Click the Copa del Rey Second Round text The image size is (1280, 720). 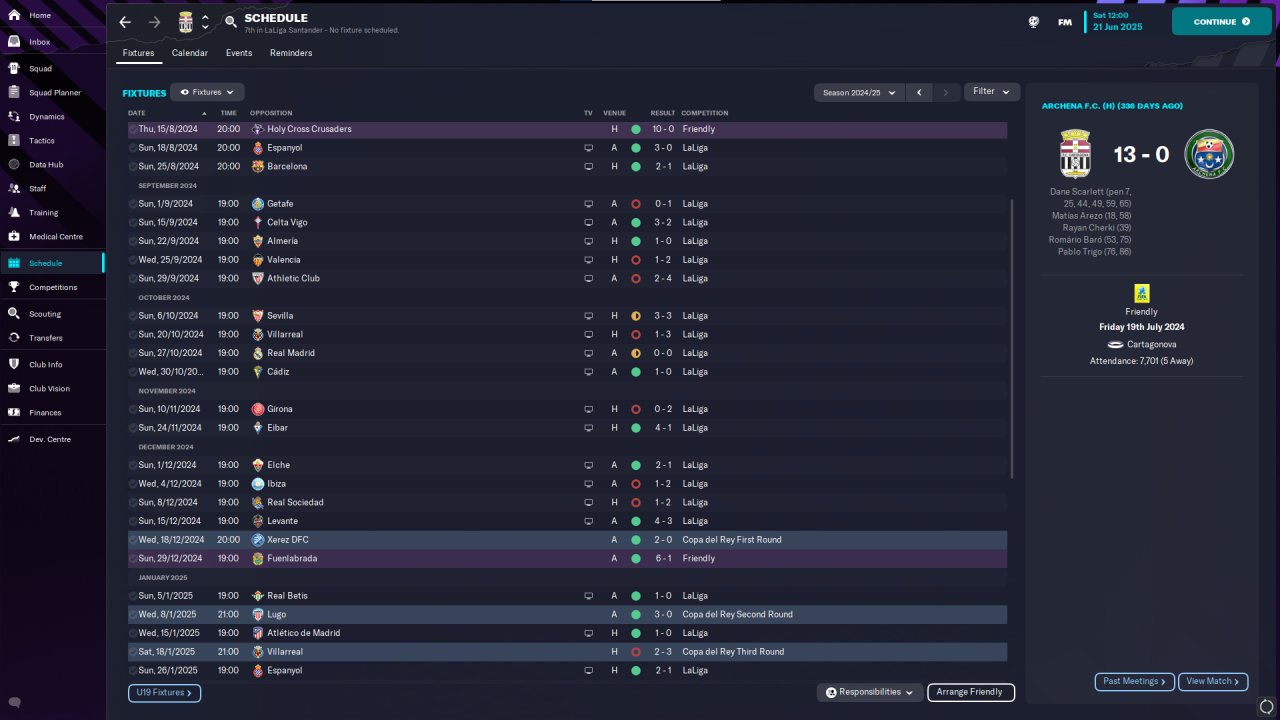[x=738, y=615]
